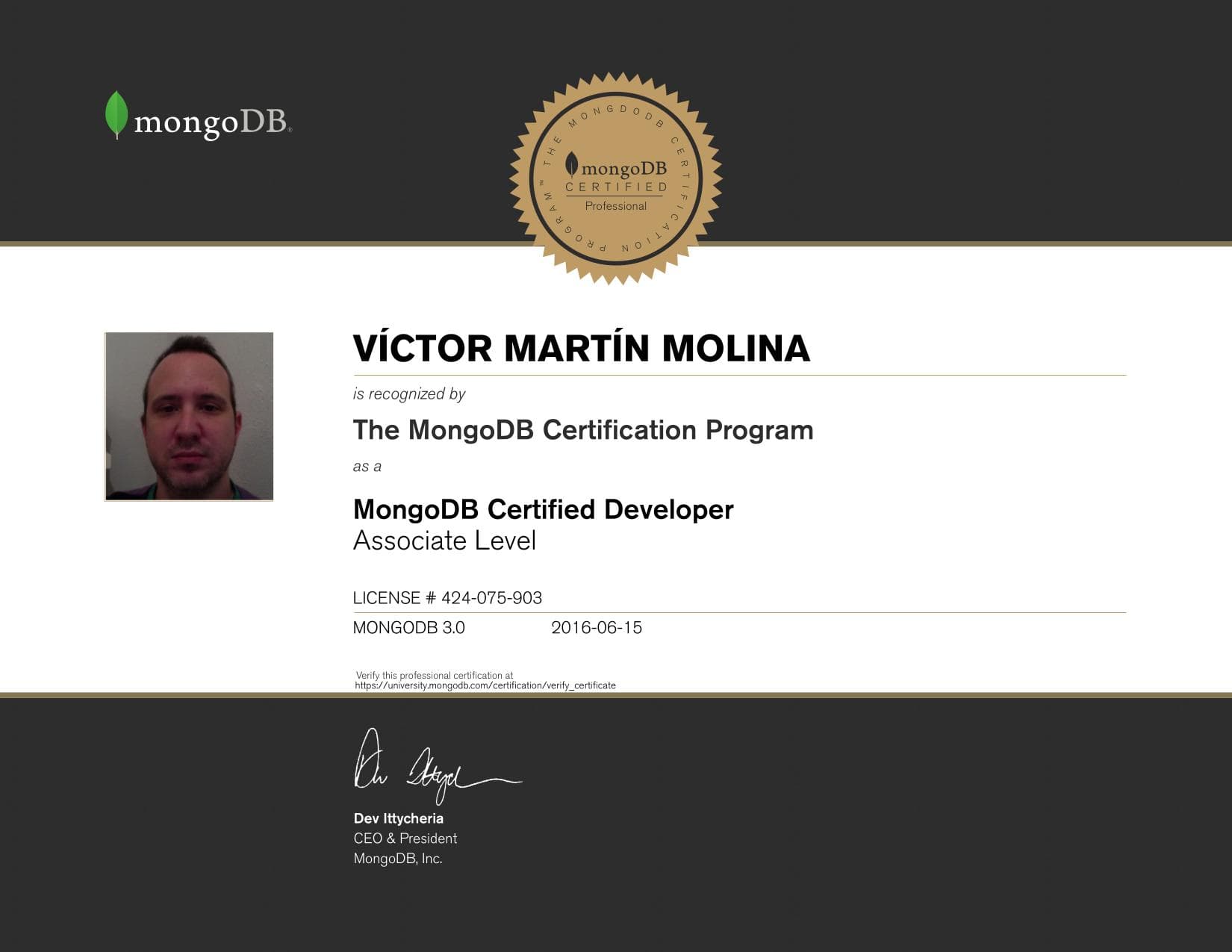Click the 'MONGODB 3.0' version text
1232x952 pixels.
[x=408, y=628]
